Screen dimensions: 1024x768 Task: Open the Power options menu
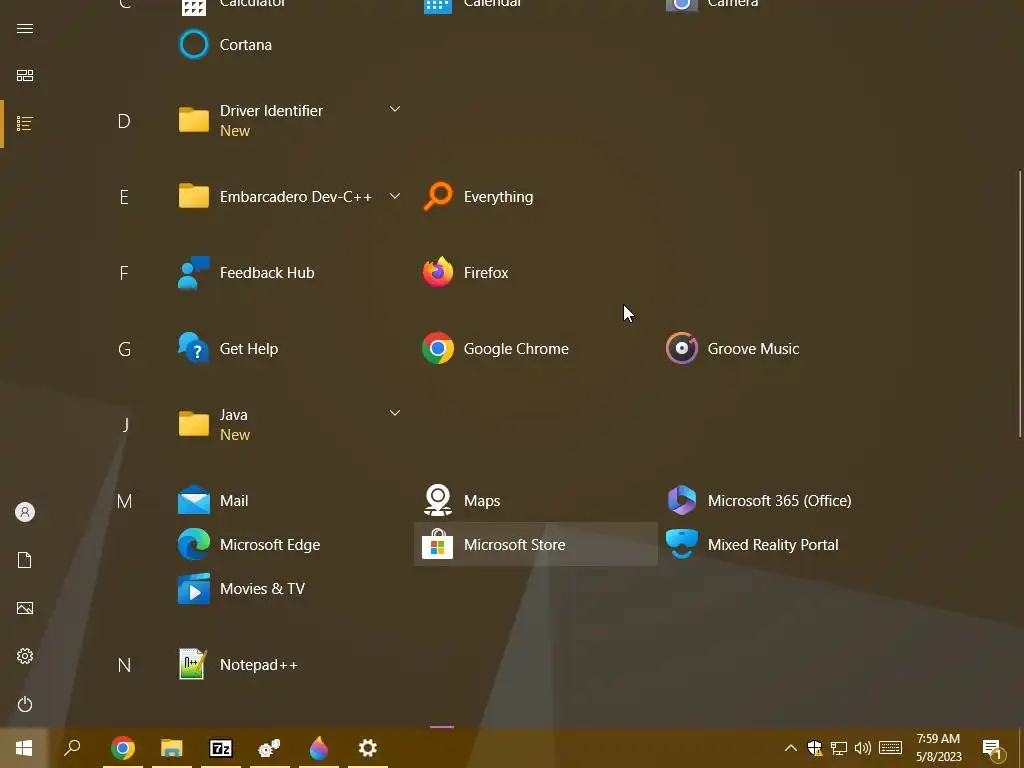pyautogui.click(x=25, y=704)
